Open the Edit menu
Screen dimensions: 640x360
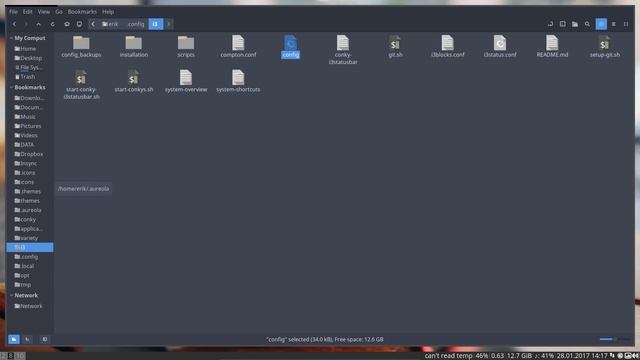click(x=27, y=12)
